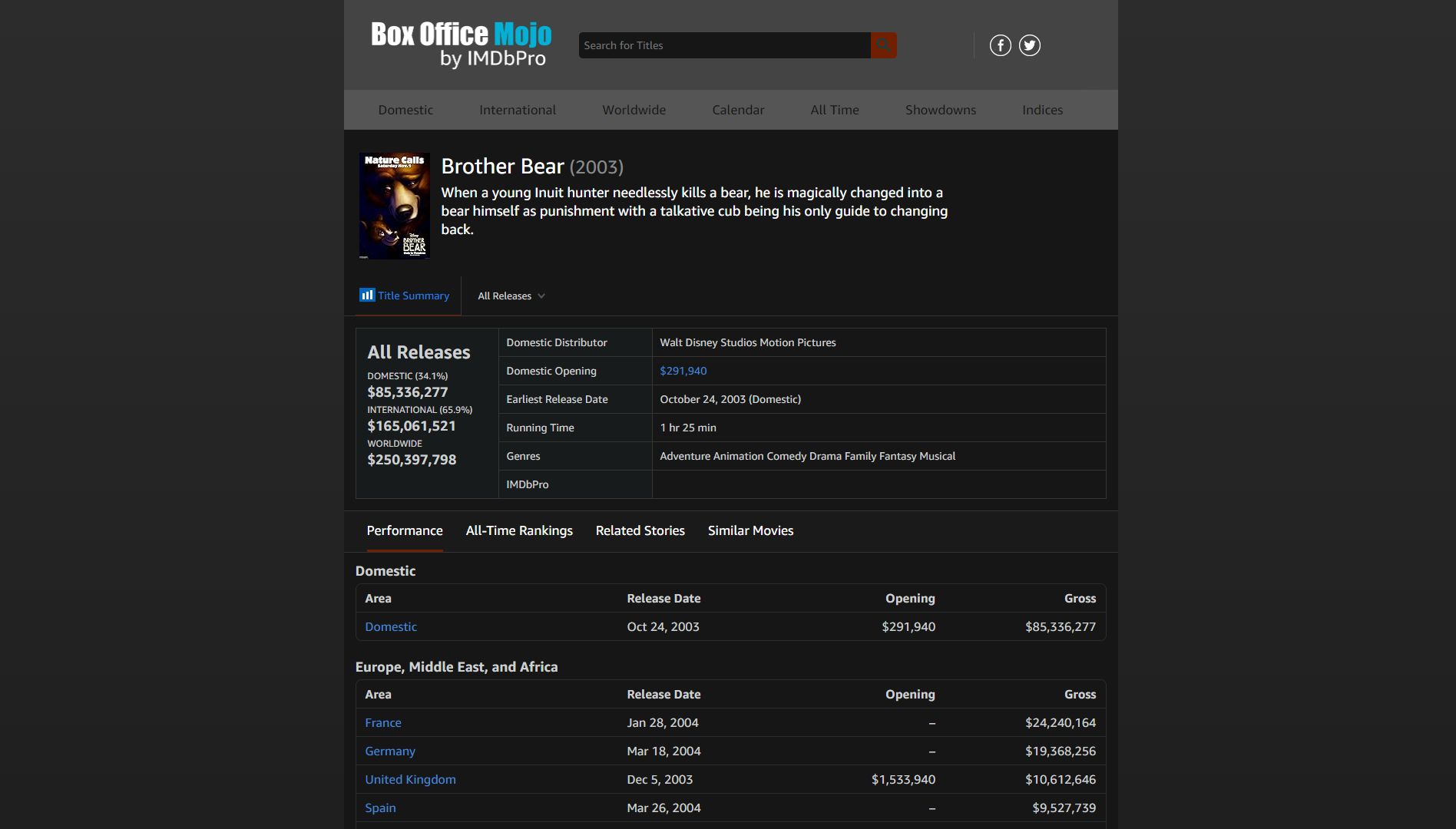The height and width of the screenshot is (829, 1456).
Task: Click the Europe, Middle East, and Africa heading
Action: (x=456, y=667)
